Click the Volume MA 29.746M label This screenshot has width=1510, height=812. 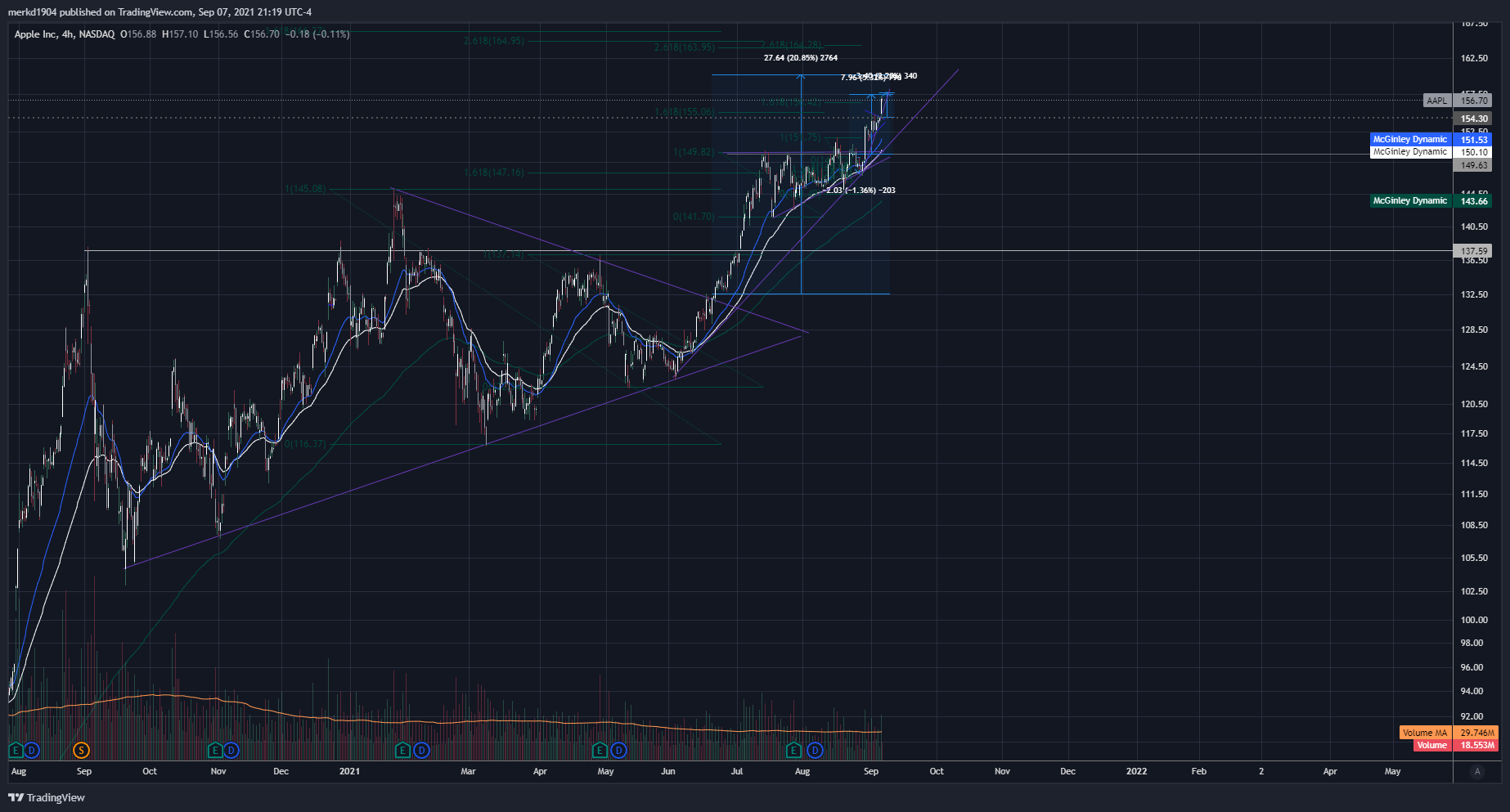(1448, 733)
